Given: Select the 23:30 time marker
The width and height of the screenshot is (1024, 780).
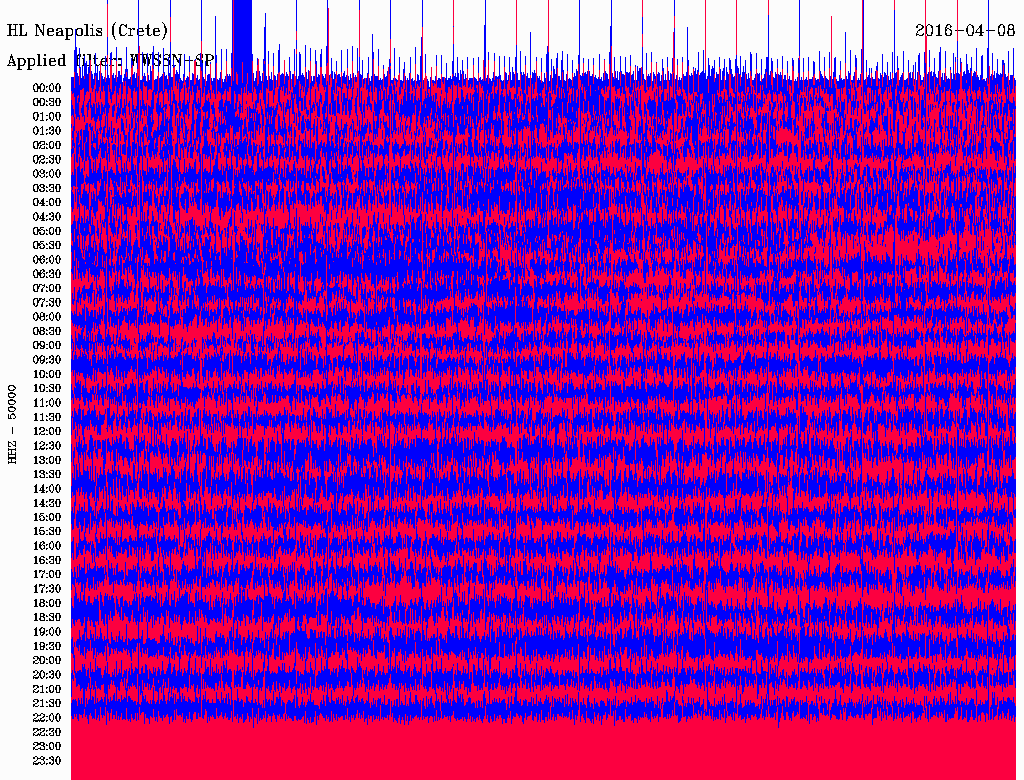Looking at the screenshot, I should [47, 760].
